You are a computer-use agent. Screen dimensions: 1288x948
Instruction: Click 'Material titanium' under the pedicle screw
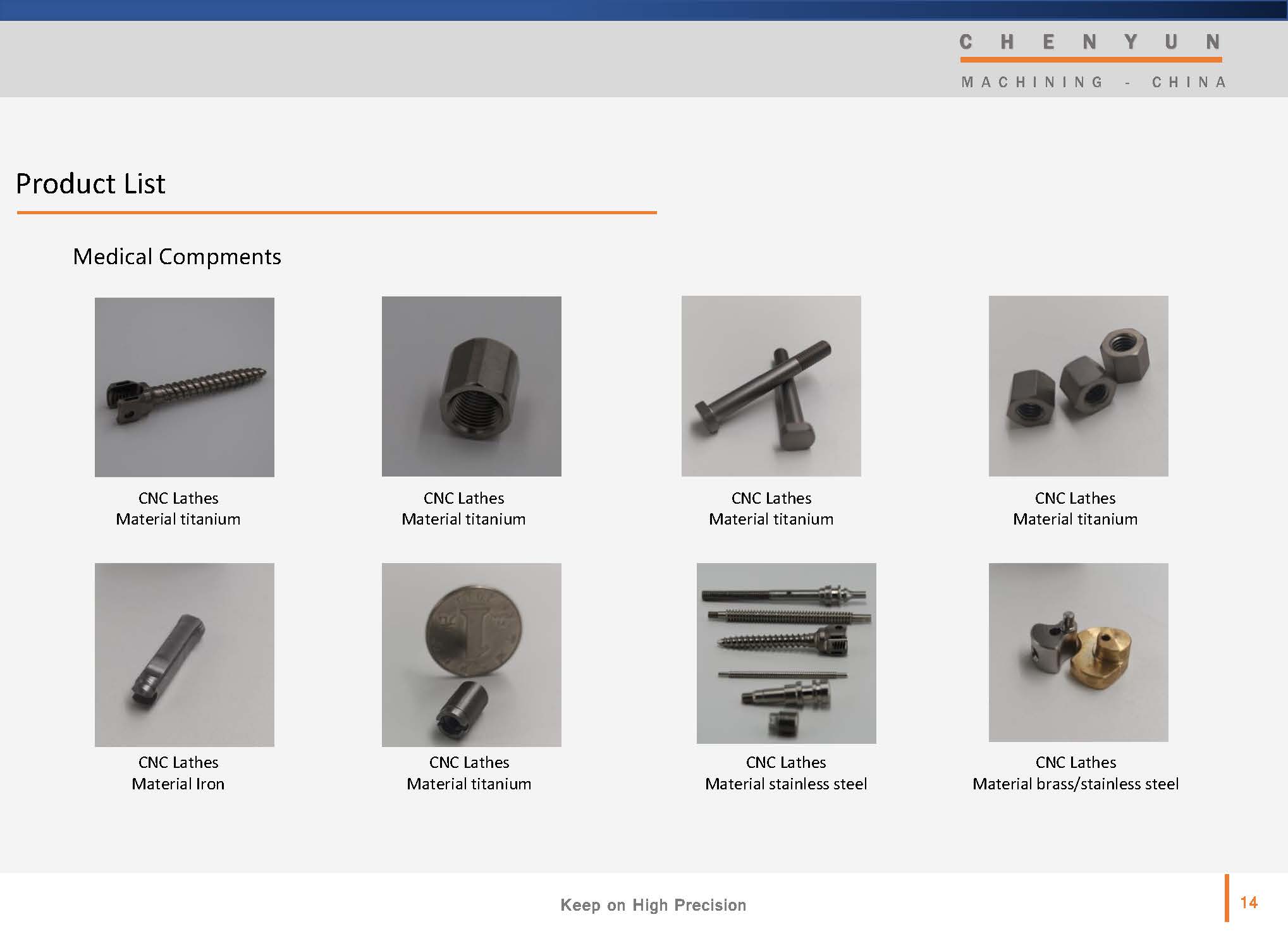178,519
